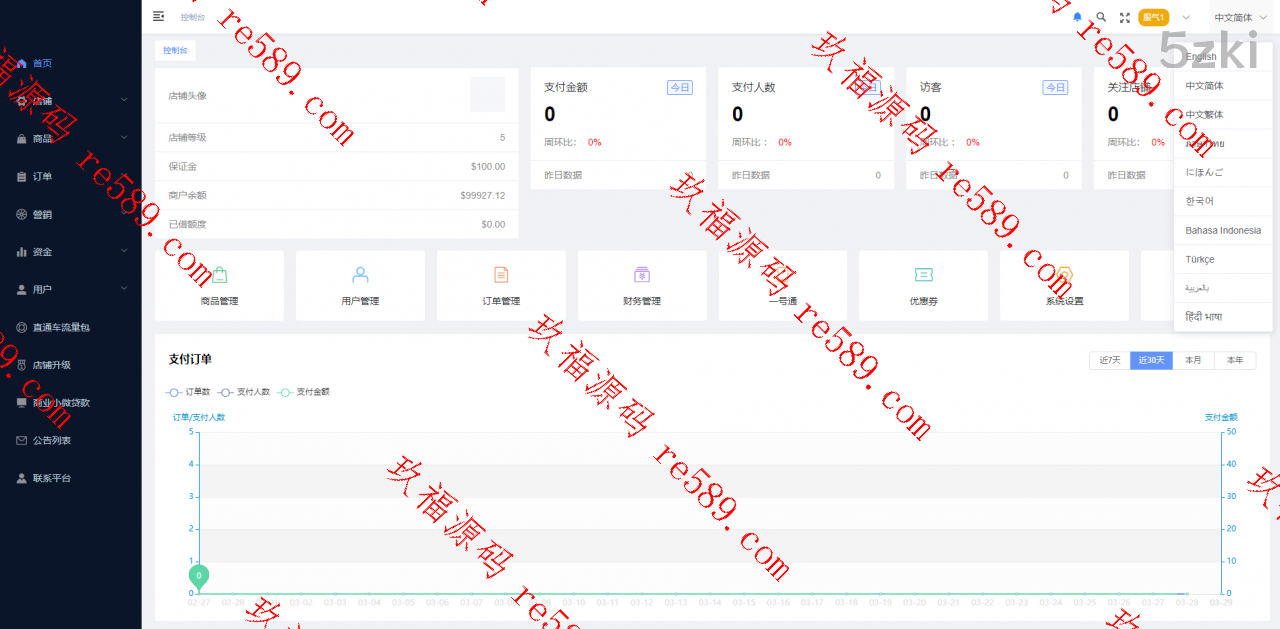This screenshot has height=629, width=1280.
Task: Open 直通车流量包 in the sidebar
Action: click(x=70, y=327)
